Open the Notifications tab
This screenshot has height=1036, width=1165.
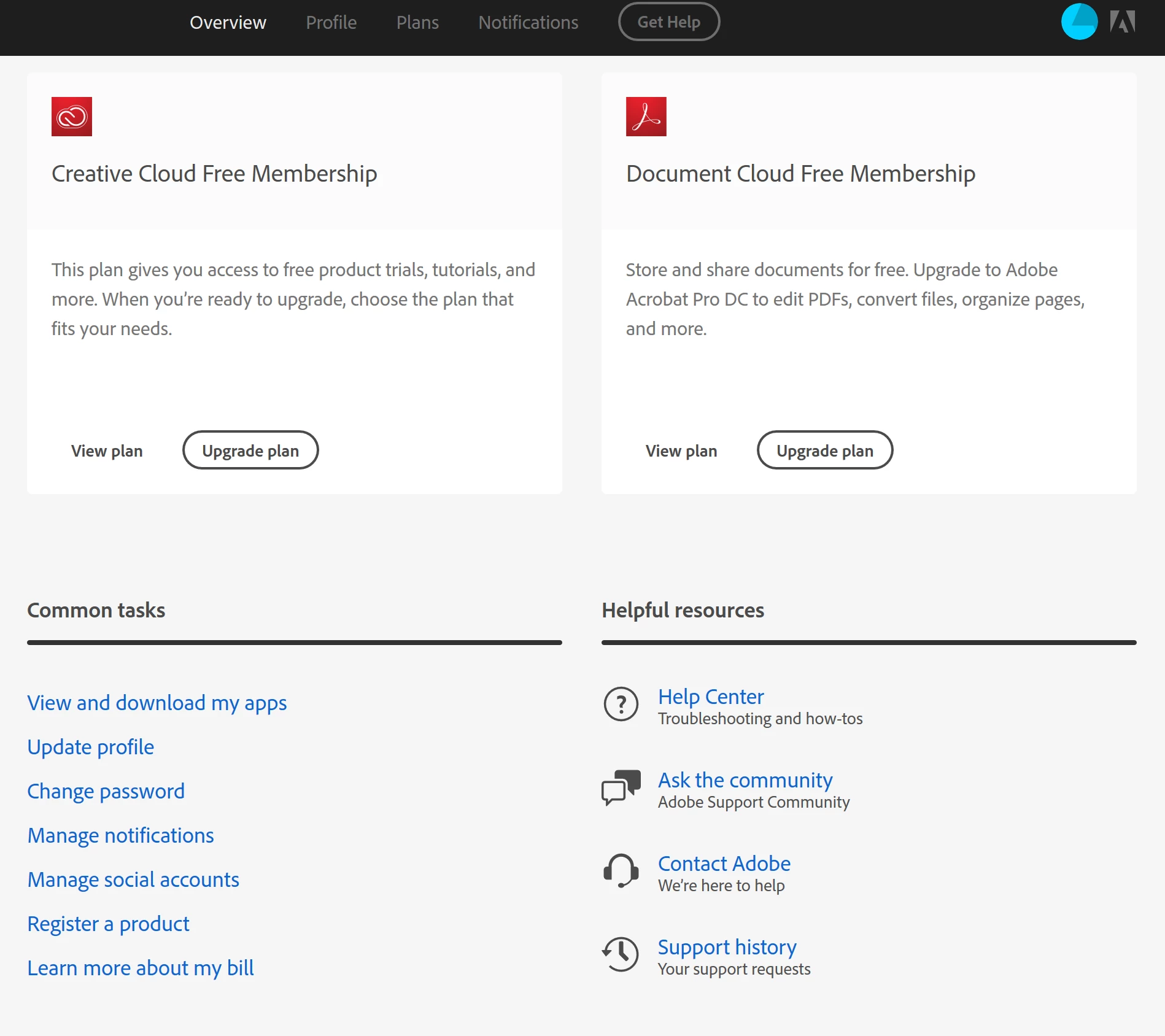(x=528, y=22)
